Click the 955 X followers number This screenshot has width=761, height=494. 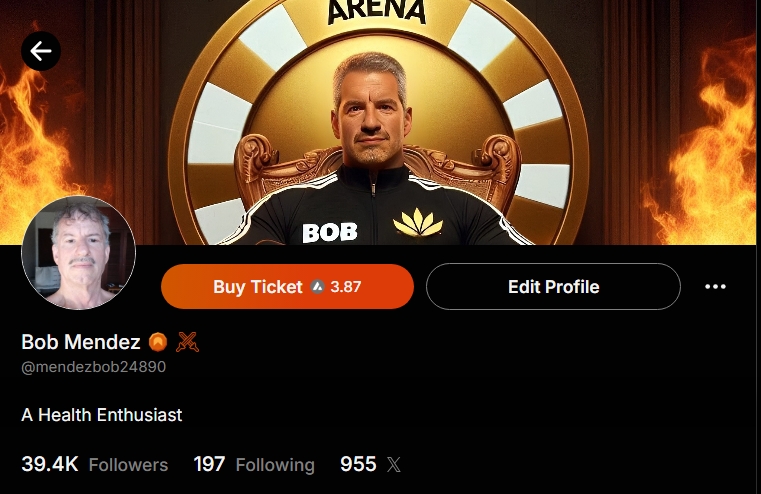(358, 464)
